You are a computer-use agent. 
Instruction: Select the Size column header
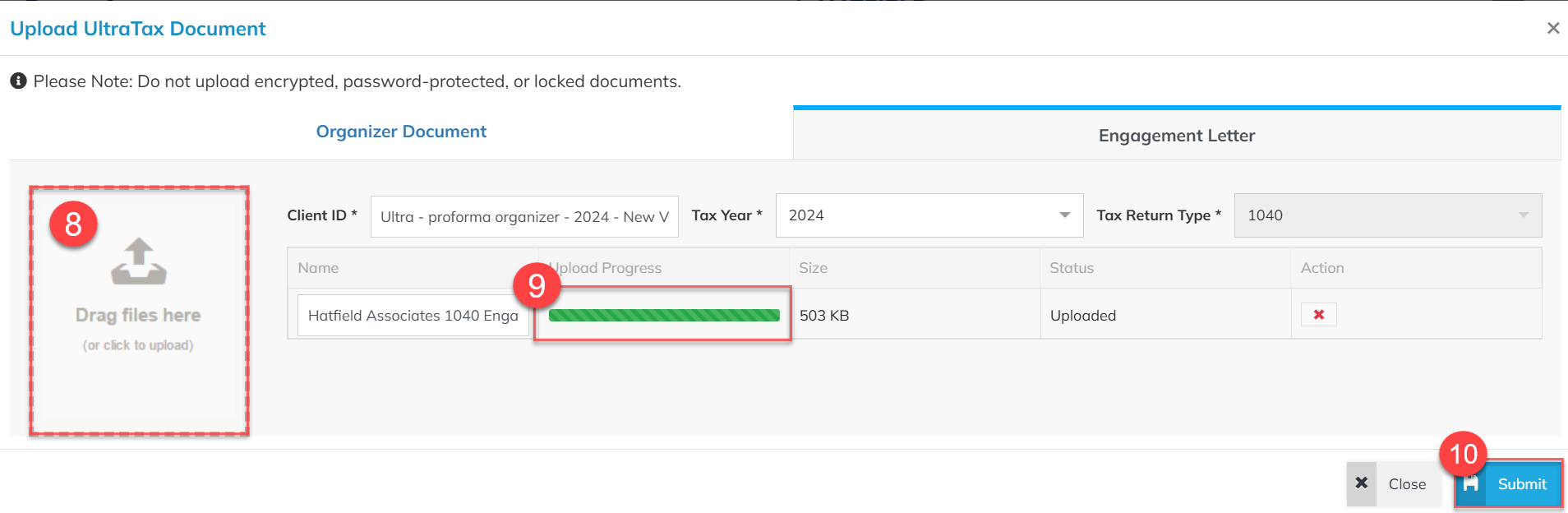coord(813,268)
